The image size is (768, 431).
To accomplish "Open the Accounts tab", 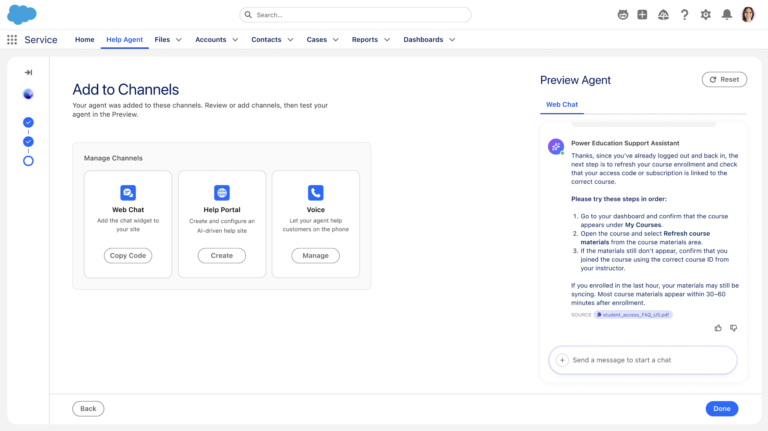I will 211,40.
